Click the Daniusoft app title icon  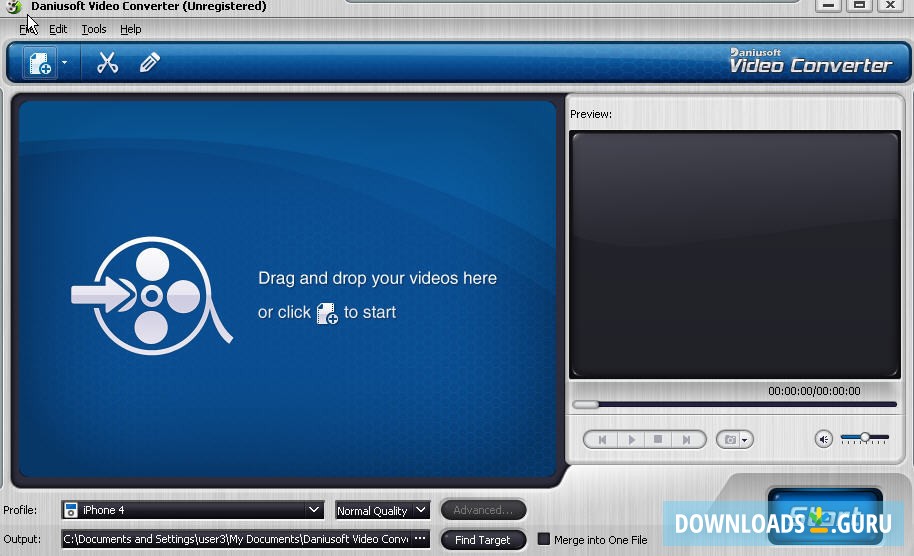pyautogui.click(x=13, y=6)
